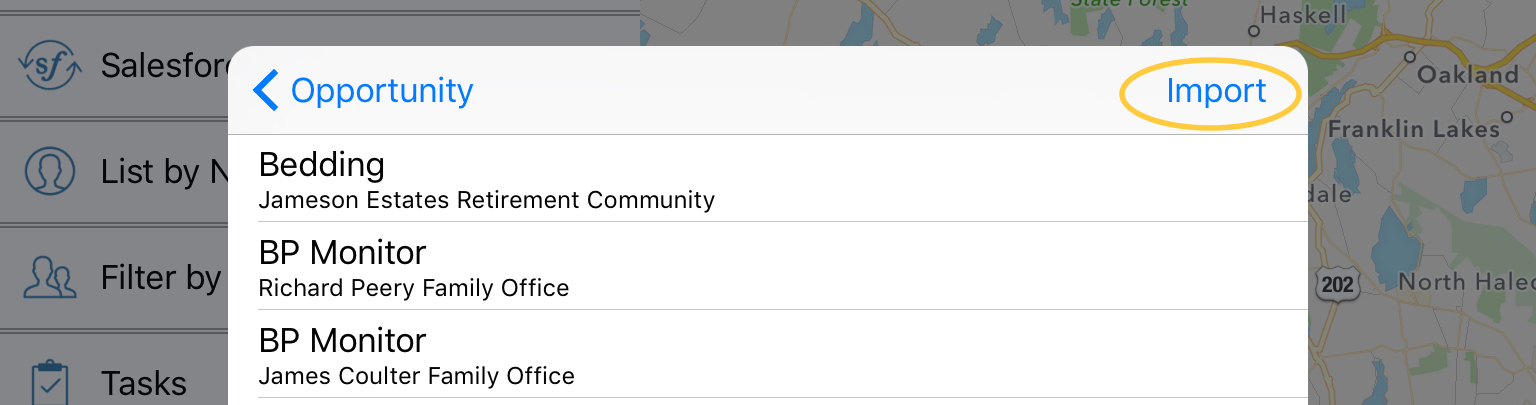Click the Franklin Lakes map label
The height and width of the screenshot is (405, 1536).
[1414, 130]
